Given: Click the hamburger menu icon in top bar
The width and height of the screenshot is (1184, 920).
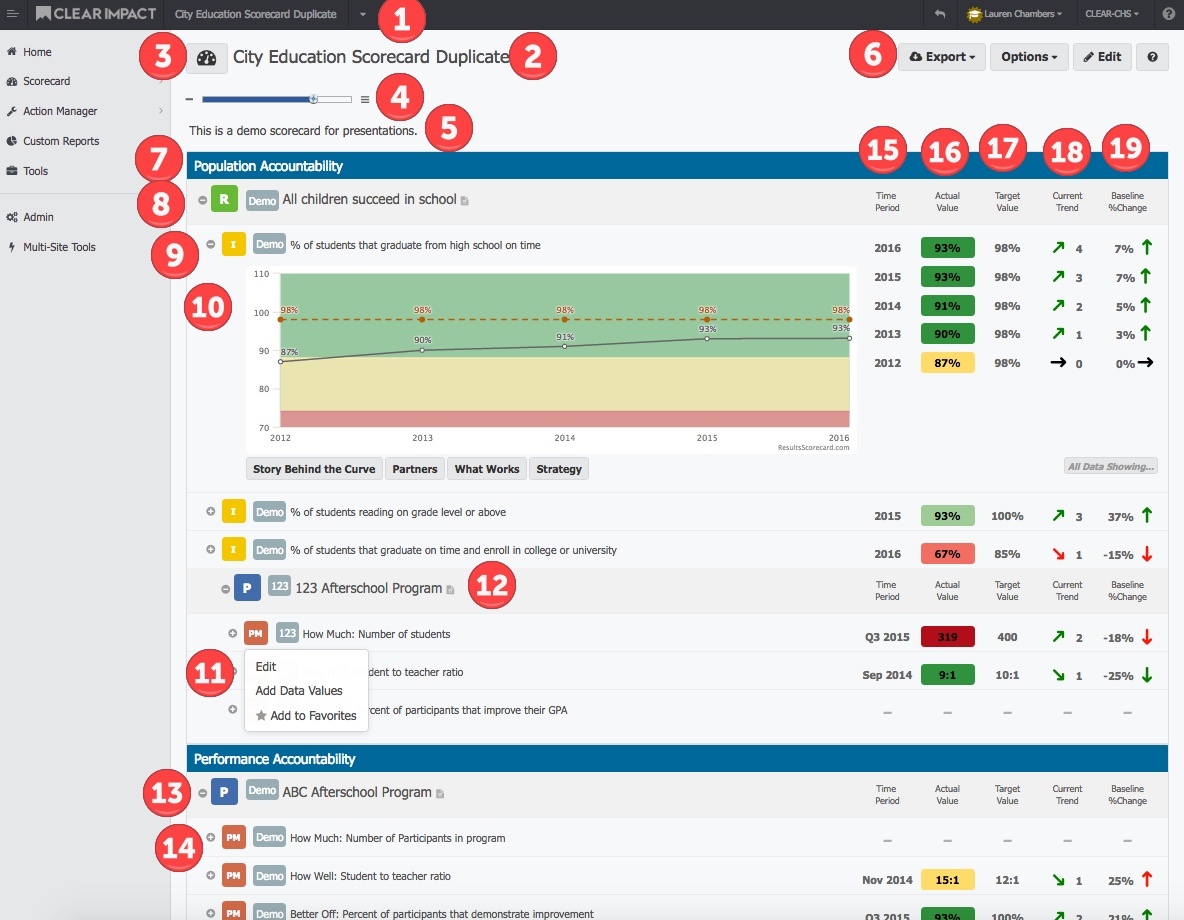Looking at the screenshot, I should (13, 14).
